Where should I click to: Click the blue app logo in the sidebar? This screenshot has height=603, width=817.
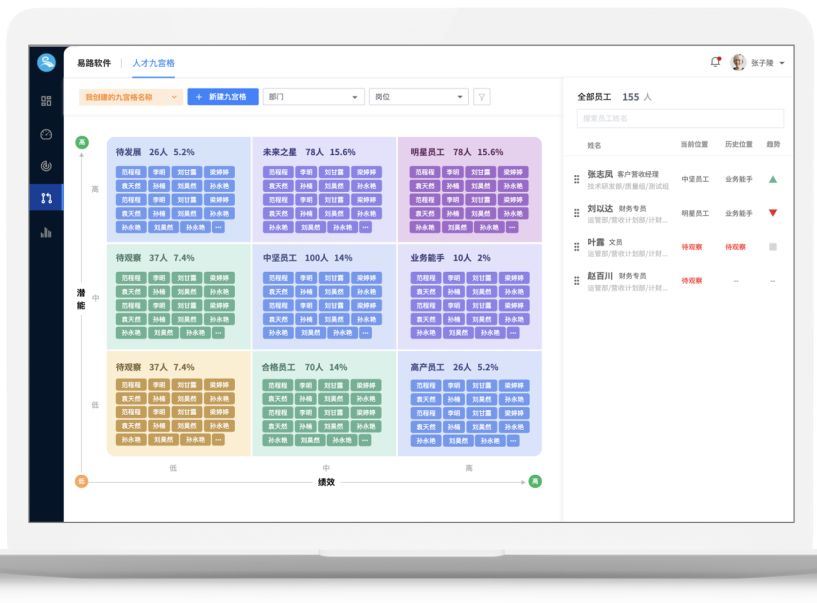46,62
